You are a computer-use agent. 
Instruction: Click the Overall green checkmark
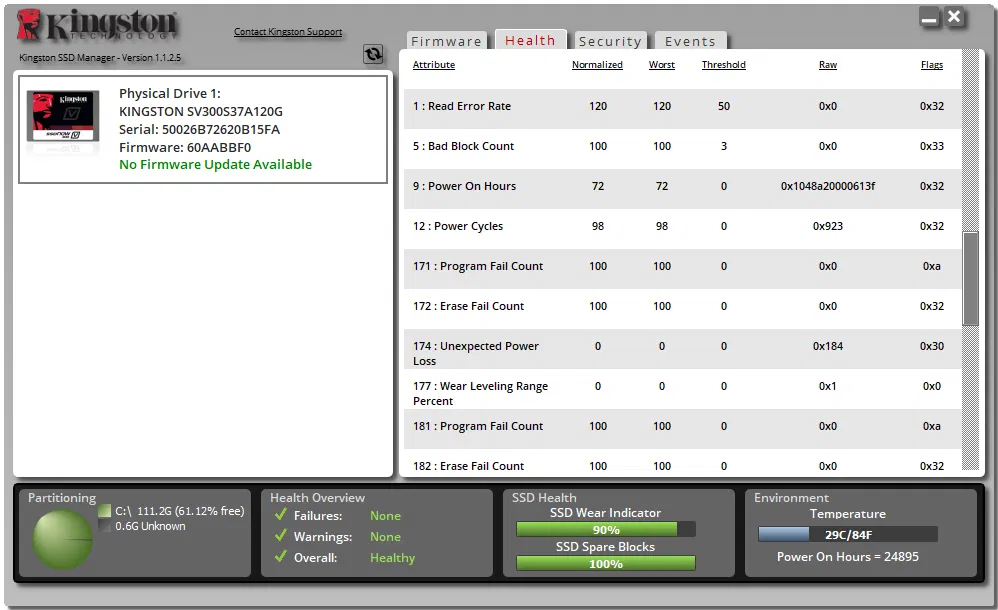(281, 557)
